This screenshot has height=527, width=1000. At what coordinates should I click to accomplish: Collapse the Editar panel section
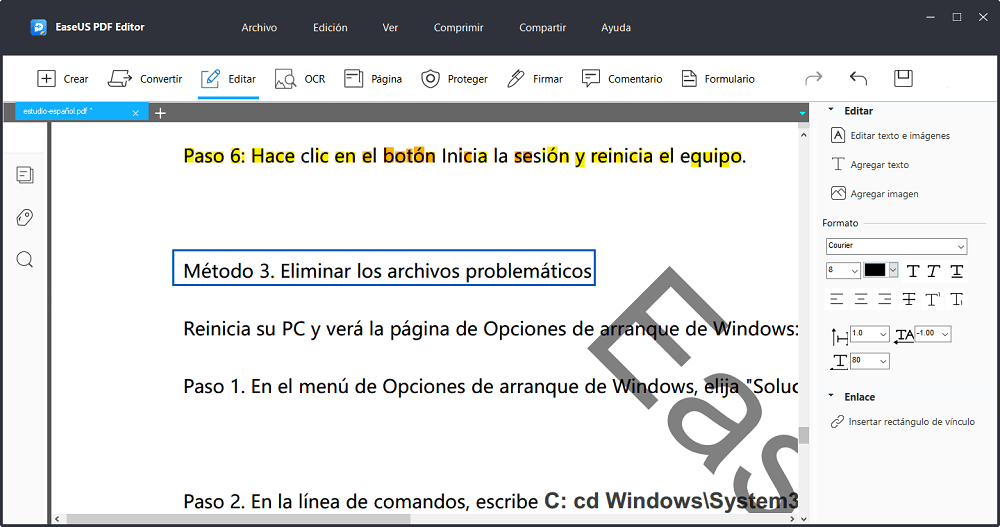click(x=830, y=110)
